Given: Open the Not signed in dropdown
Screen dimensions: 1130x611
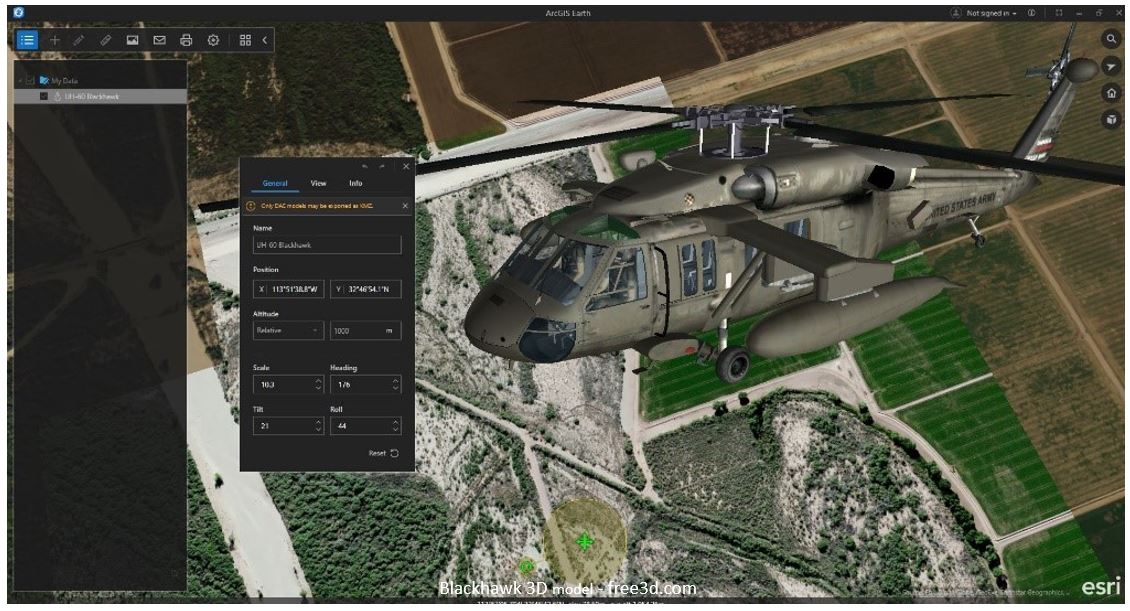Looking at the screenshot, I should (991, 13).
